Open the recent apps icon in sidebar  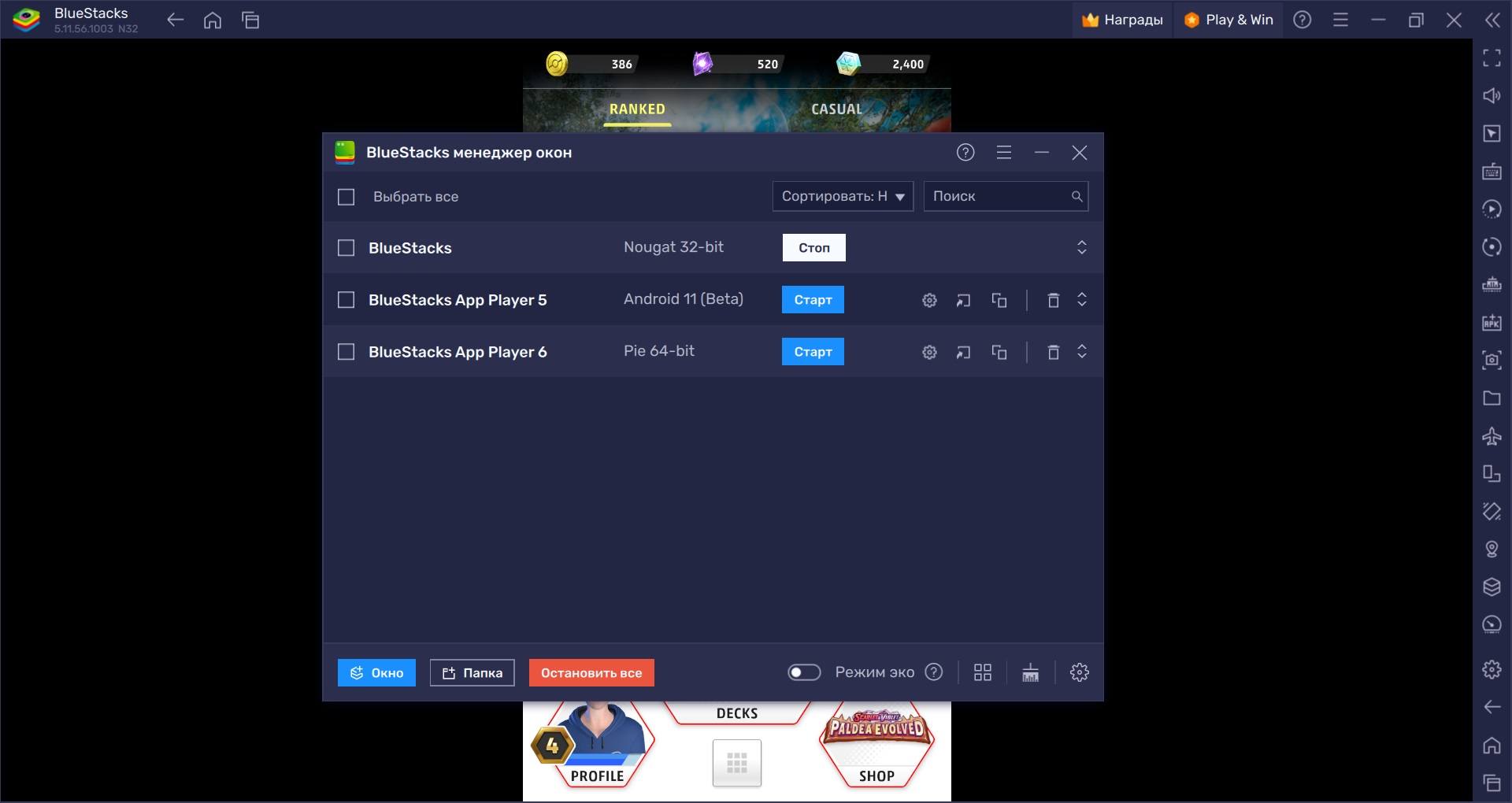[x=1492, y=783]
